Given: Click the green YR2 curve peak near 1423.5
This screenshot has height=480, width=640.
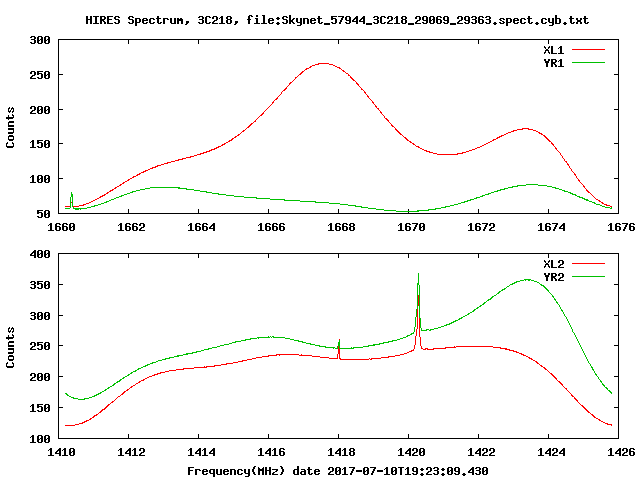Looking at the screenshot, I should [527, 280].
